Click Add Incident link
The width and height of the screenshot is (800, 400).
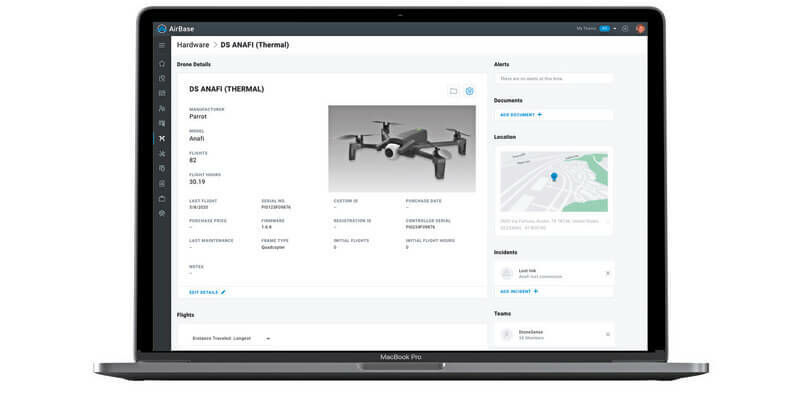(x=515, y=291)
